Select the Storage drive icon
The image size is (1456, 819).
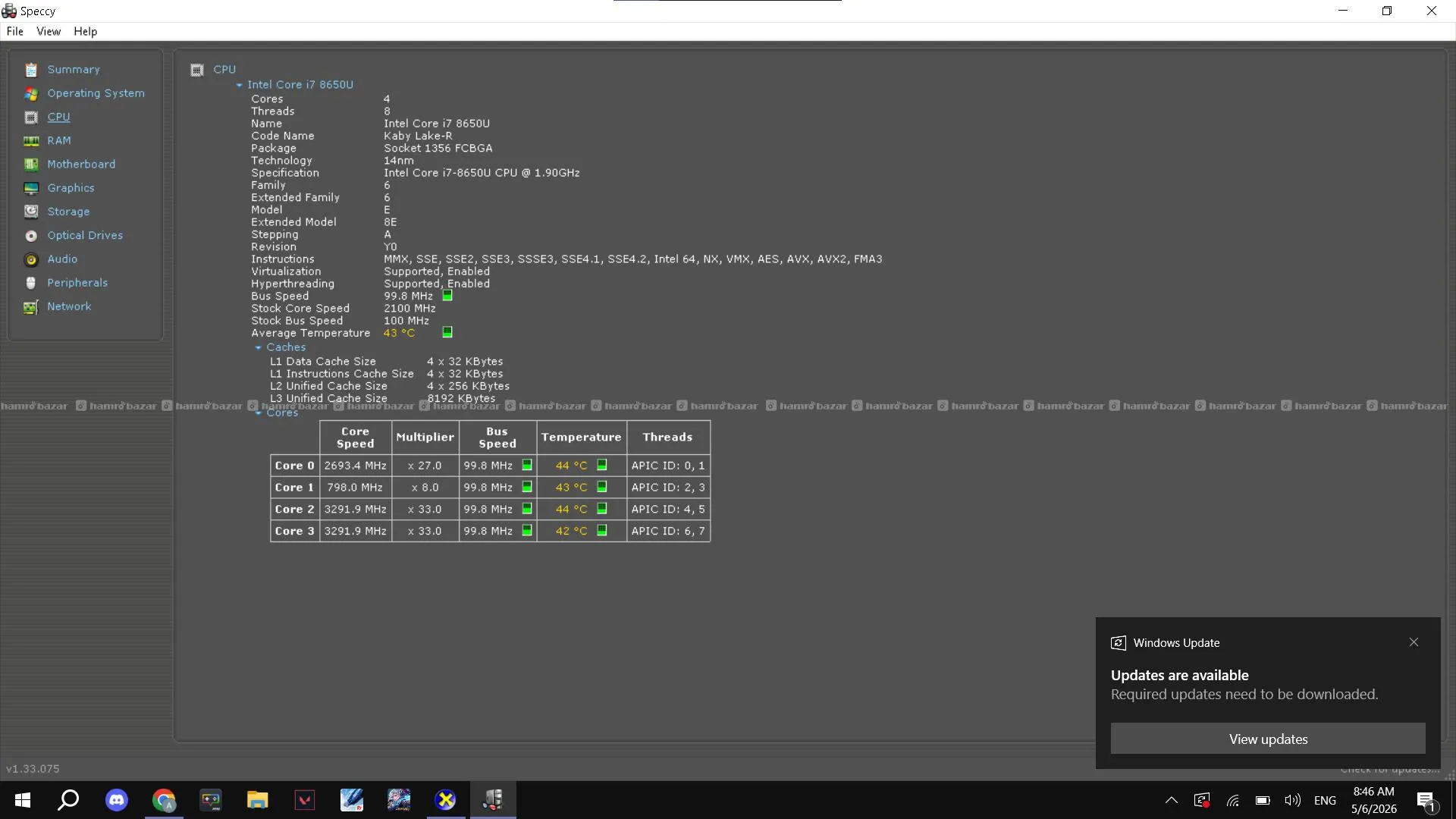click(x=31, y=212)
